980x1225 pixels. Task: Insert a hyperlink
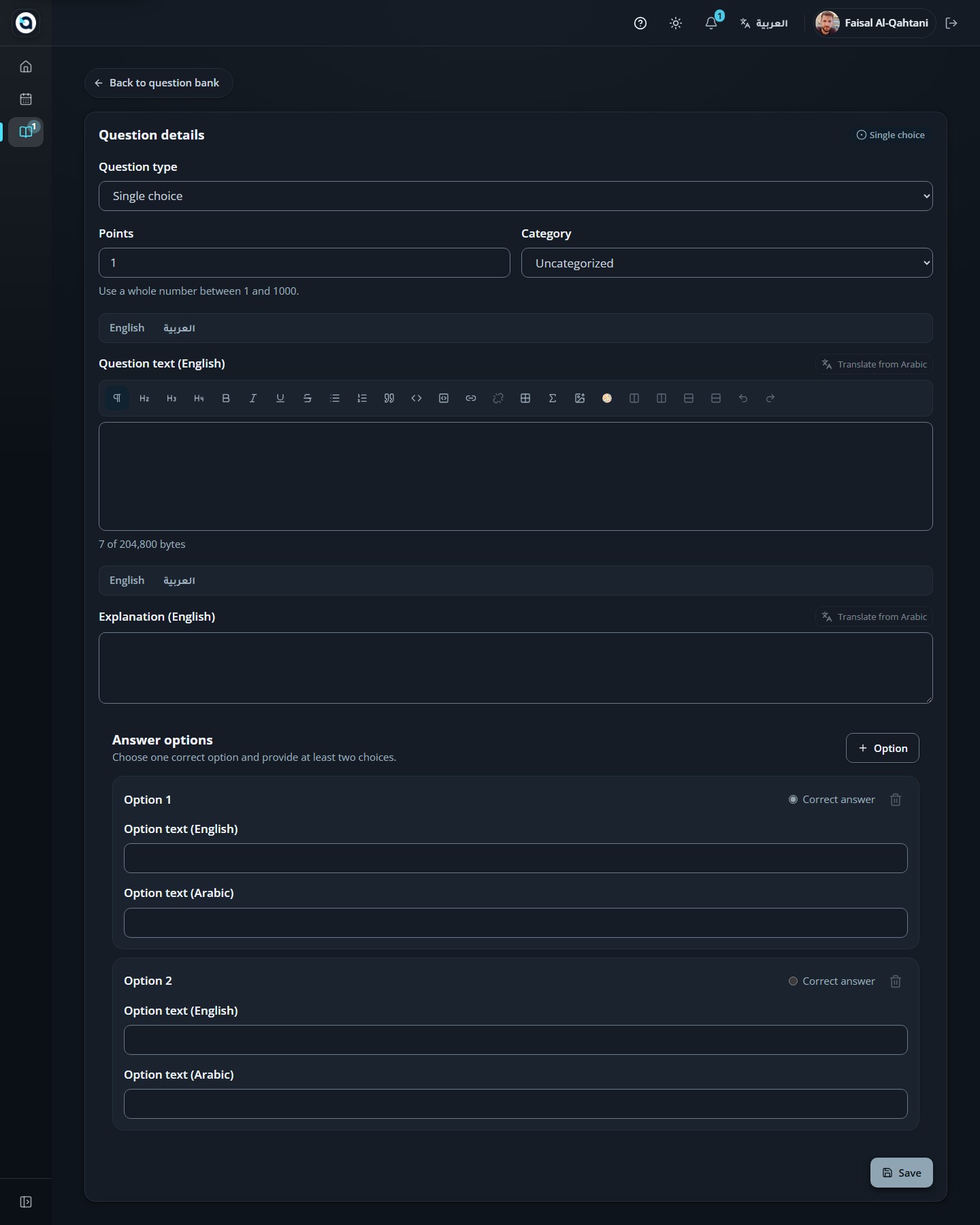coord(471,398)
